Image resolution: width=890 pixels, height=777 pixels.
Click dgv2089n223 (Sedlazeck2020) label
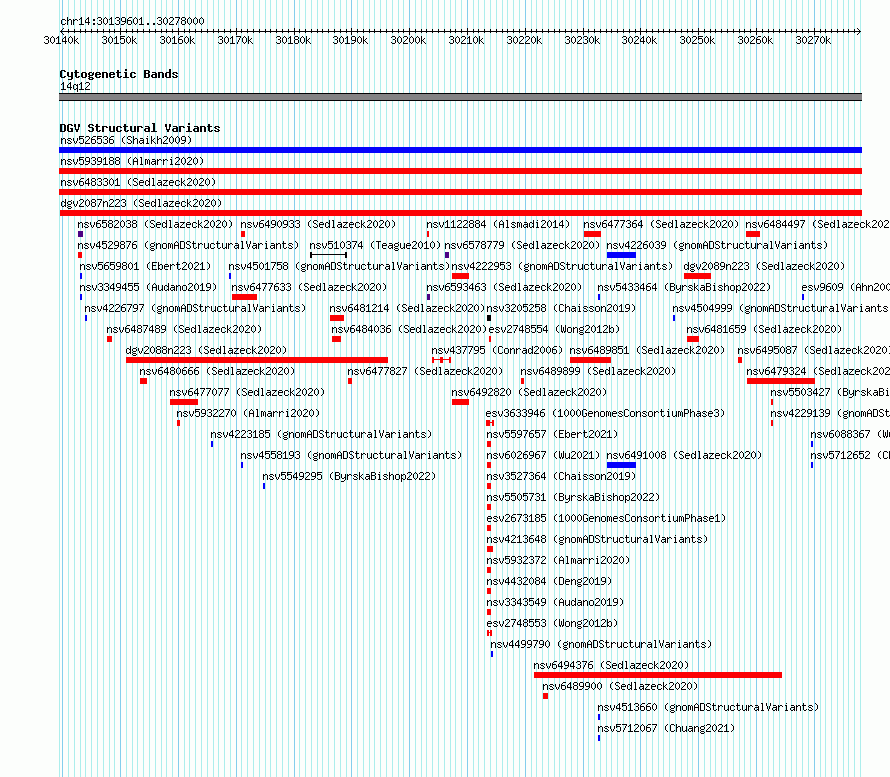click(764, 266)
